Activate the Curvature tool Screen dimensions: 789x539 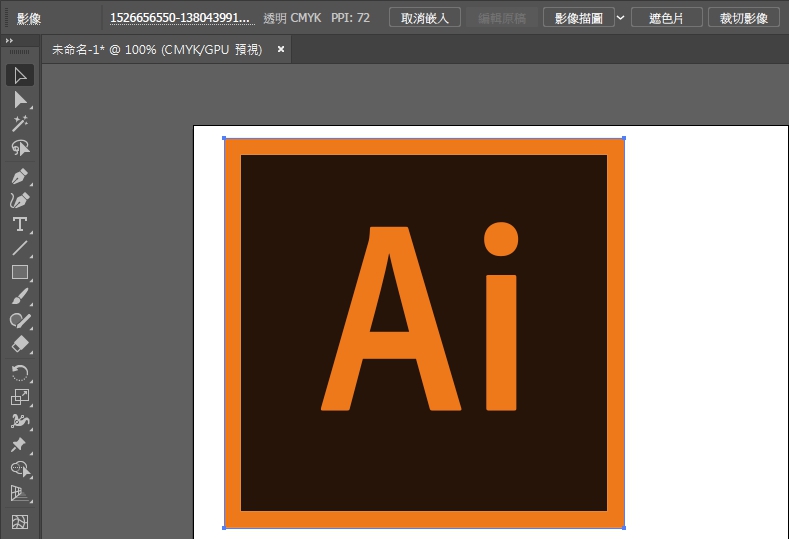[20, 200]
